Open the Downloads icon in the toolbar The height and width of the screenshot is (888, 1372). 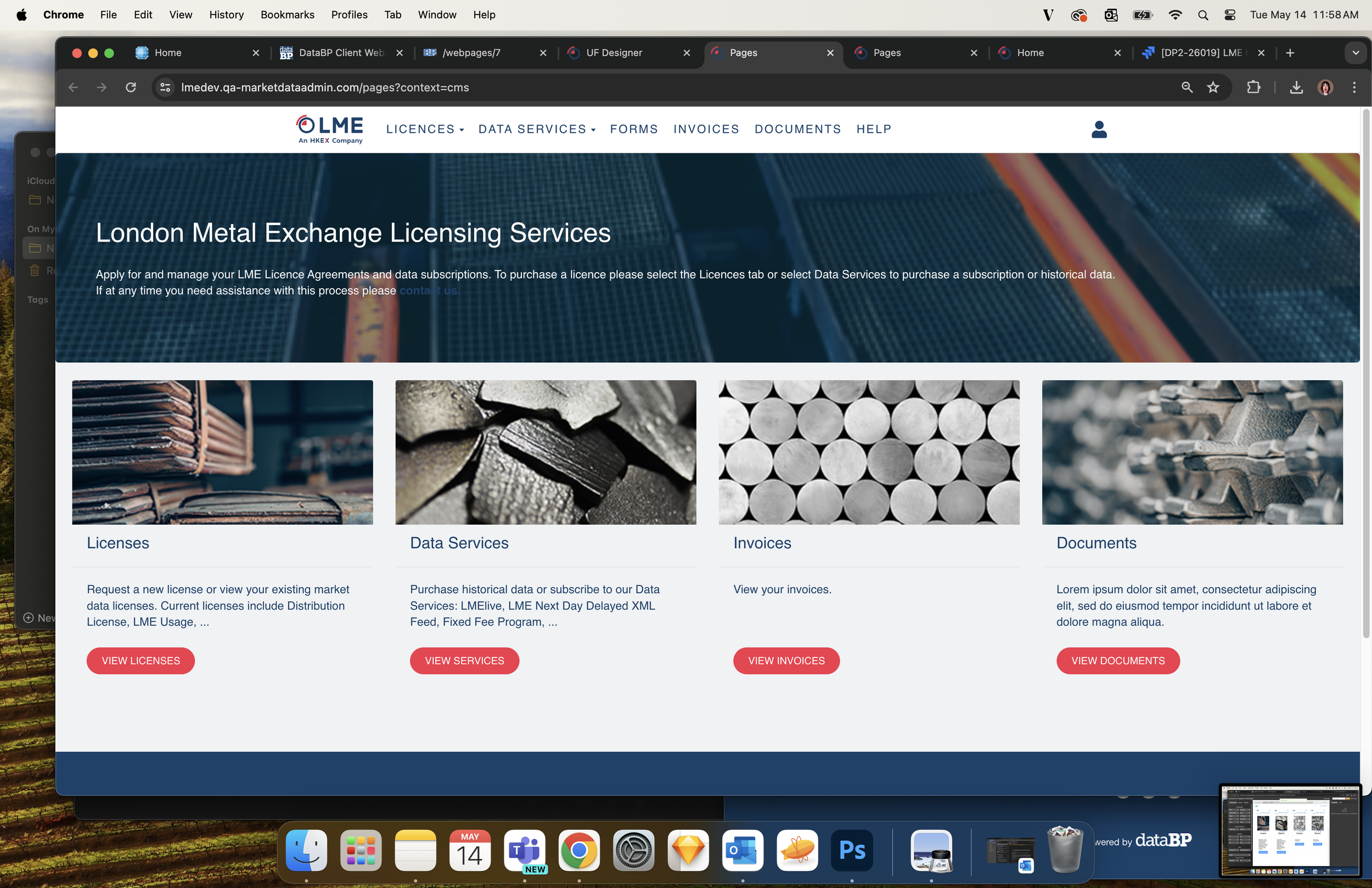1296,87
